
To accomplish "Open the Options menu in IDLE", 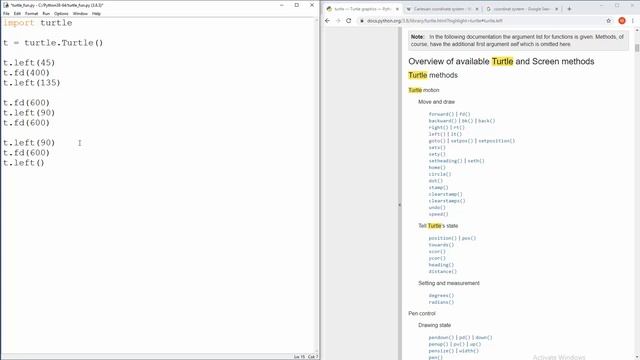I will (61, 13).
